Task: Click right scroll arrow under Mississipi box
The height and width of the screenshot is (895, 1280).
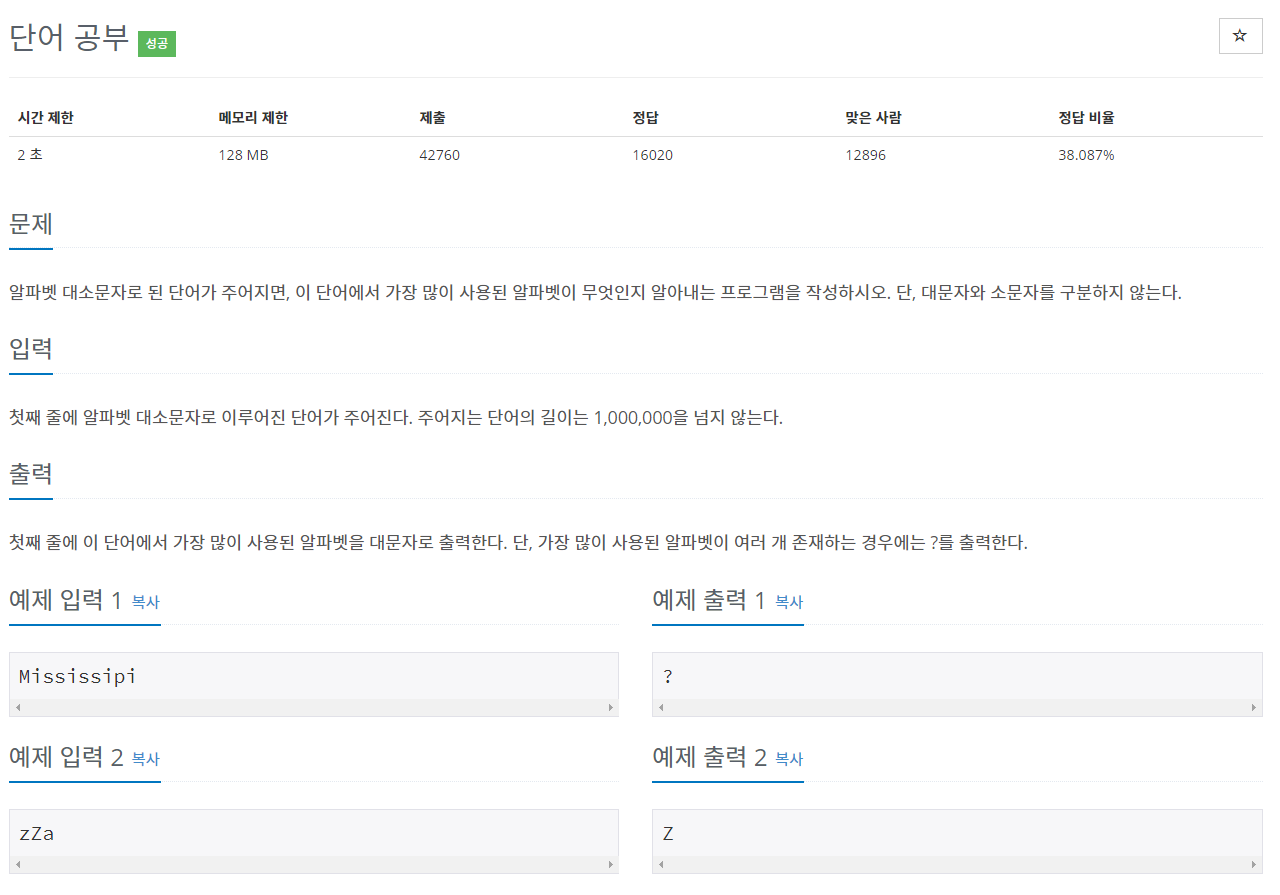Action: [611, 708]
